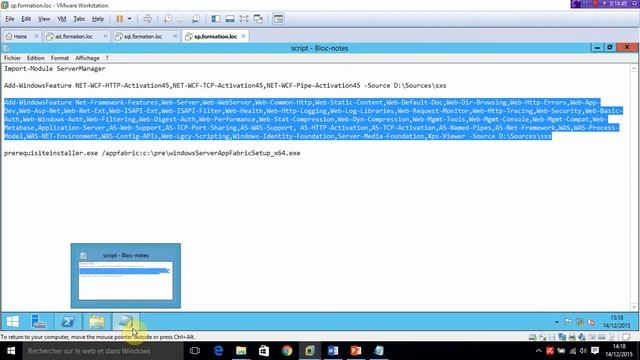Open the Edition menu in Bloc-notes

click(x=36, y=58)
